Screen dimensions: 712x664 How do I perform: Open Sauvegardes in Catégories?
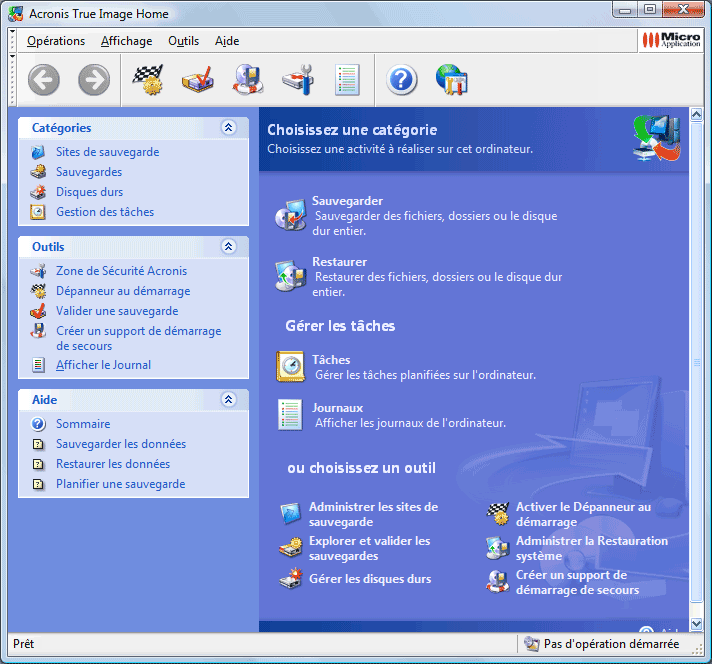tap(89, 172)
